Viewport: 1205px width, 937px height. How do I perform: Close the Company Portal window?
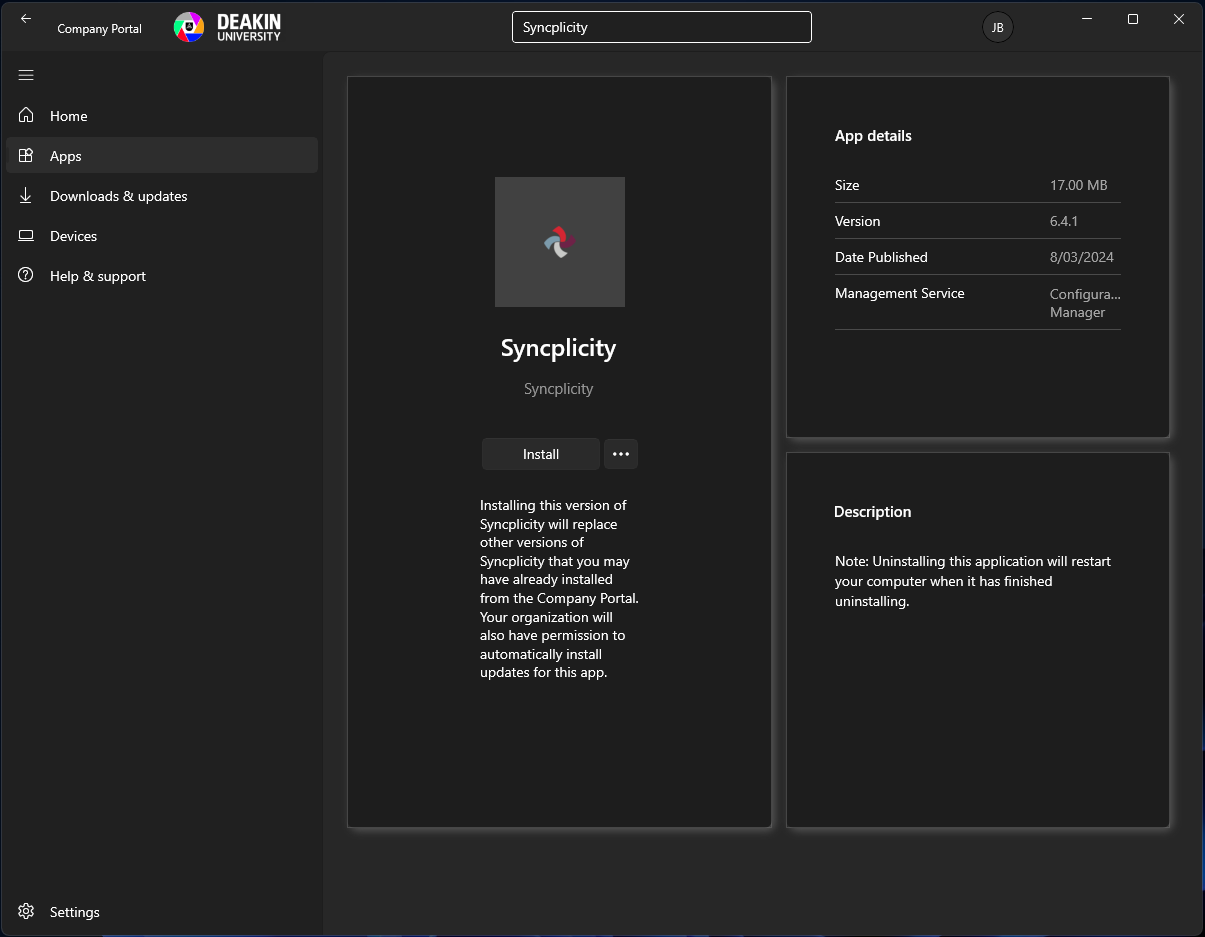pyautogui.click(x=1179, y=19)
